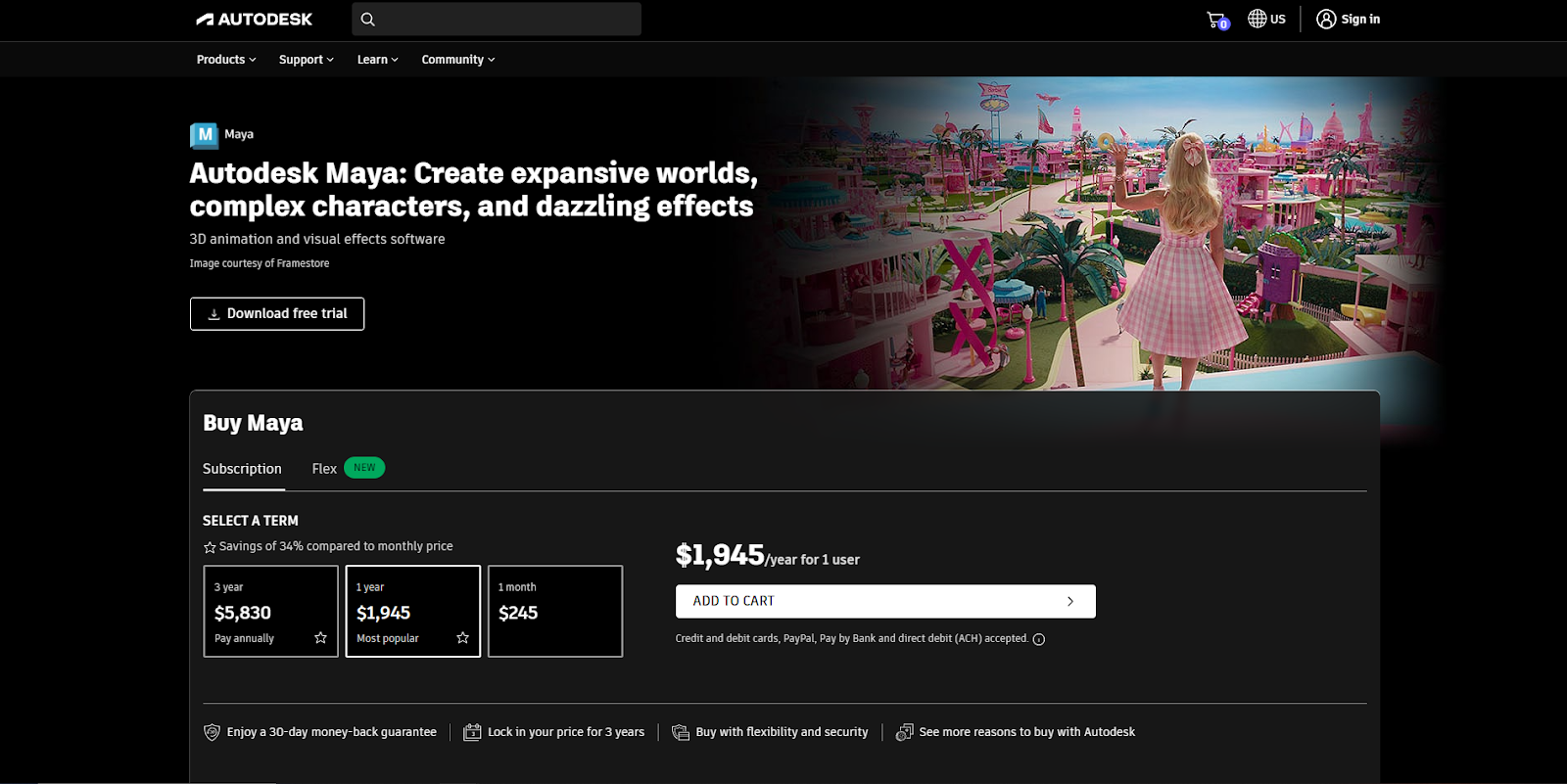Image resolution: width=1567 pixels, height=784 pixels.
Task: Click the 'SELECT A TERM' label
Action: [251, 521]
